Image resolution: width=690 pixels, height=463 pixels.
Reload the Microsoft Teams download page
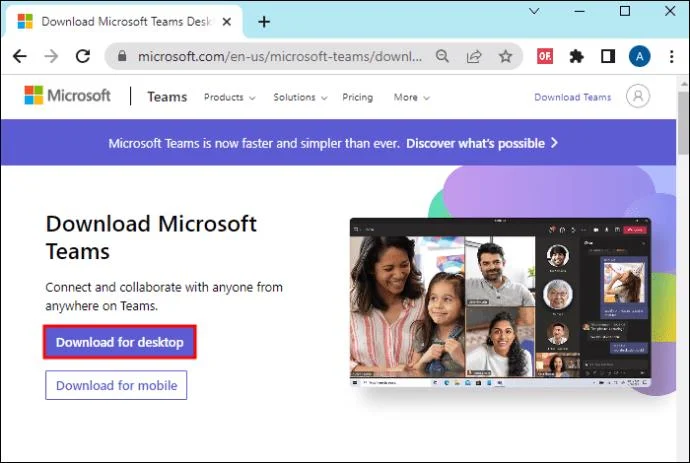pyautogui.click(x=83, y=56)
